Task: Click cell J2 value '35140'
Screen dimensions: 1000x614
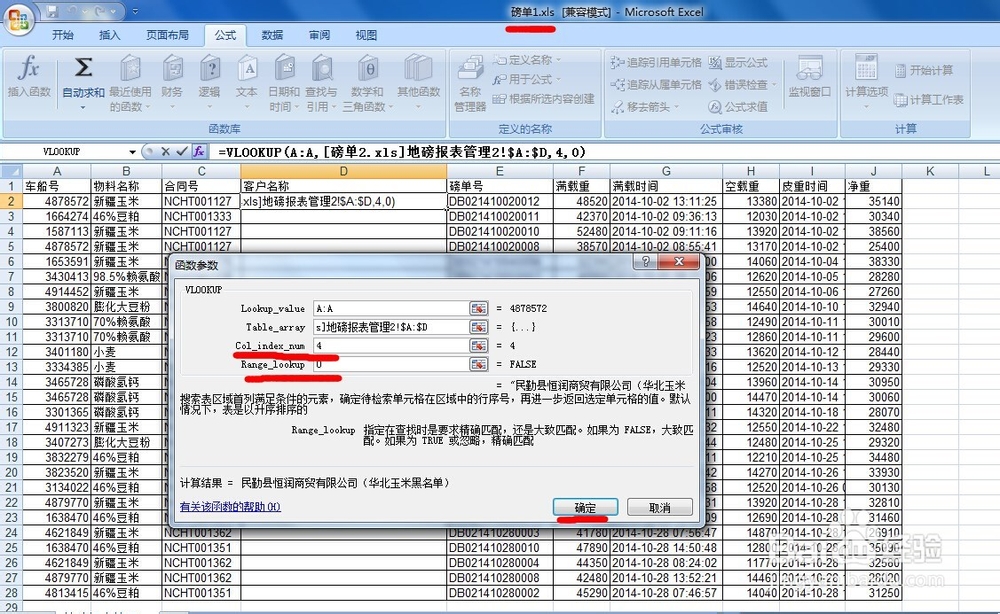Action: [x=873, y=201]
